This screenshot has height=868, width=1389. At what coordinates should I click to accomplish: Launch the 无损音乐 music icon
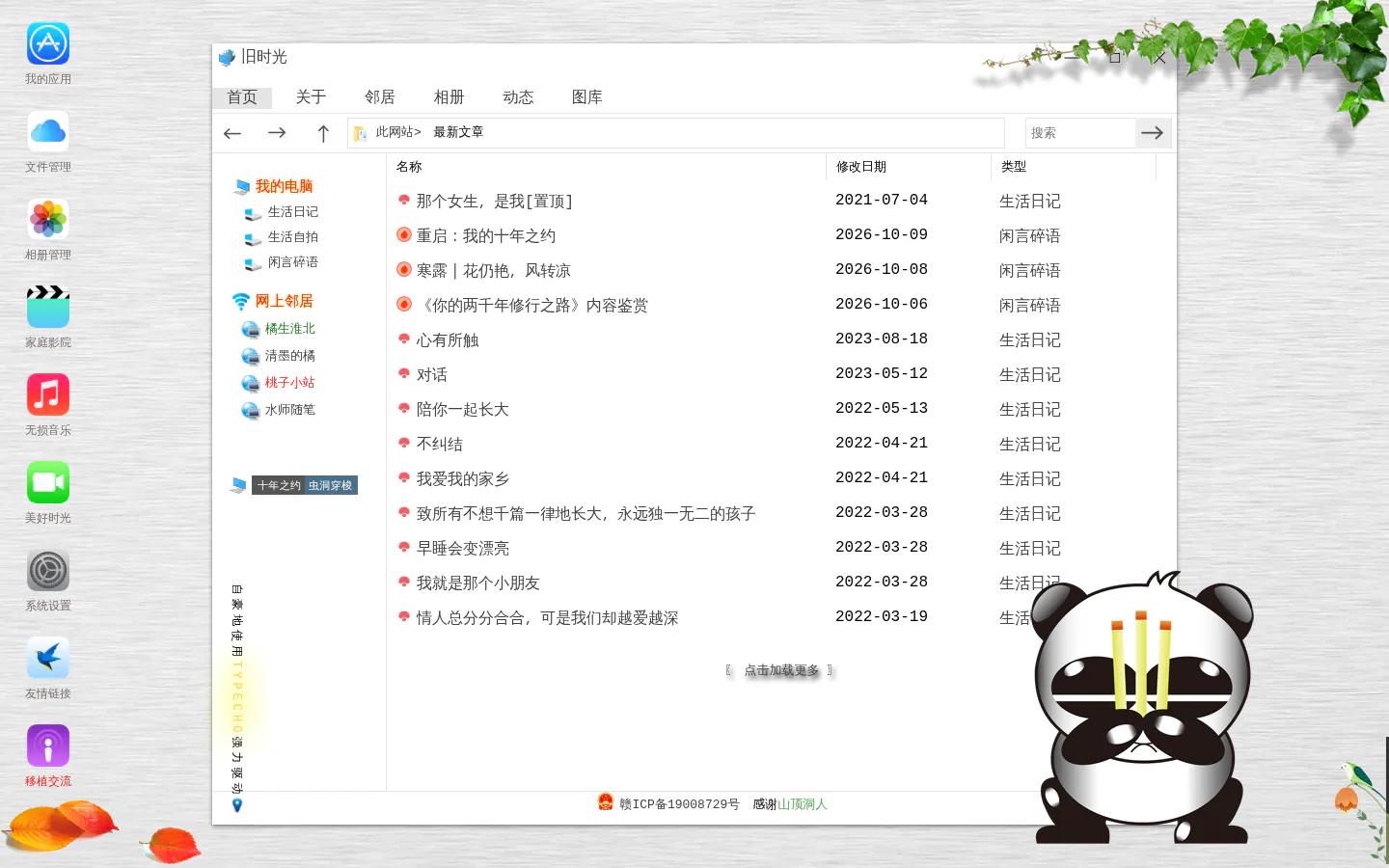click(48, 394)
